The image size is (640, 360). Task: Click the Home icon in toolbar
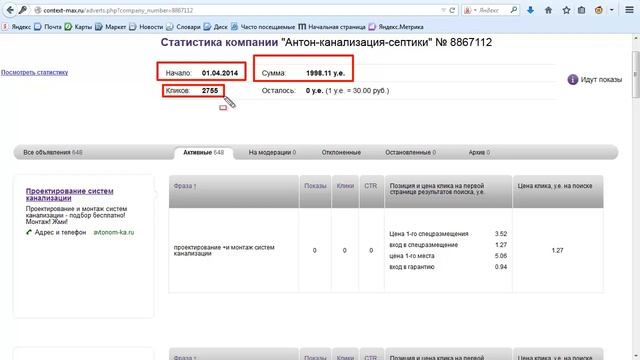[x=548, y=10]
